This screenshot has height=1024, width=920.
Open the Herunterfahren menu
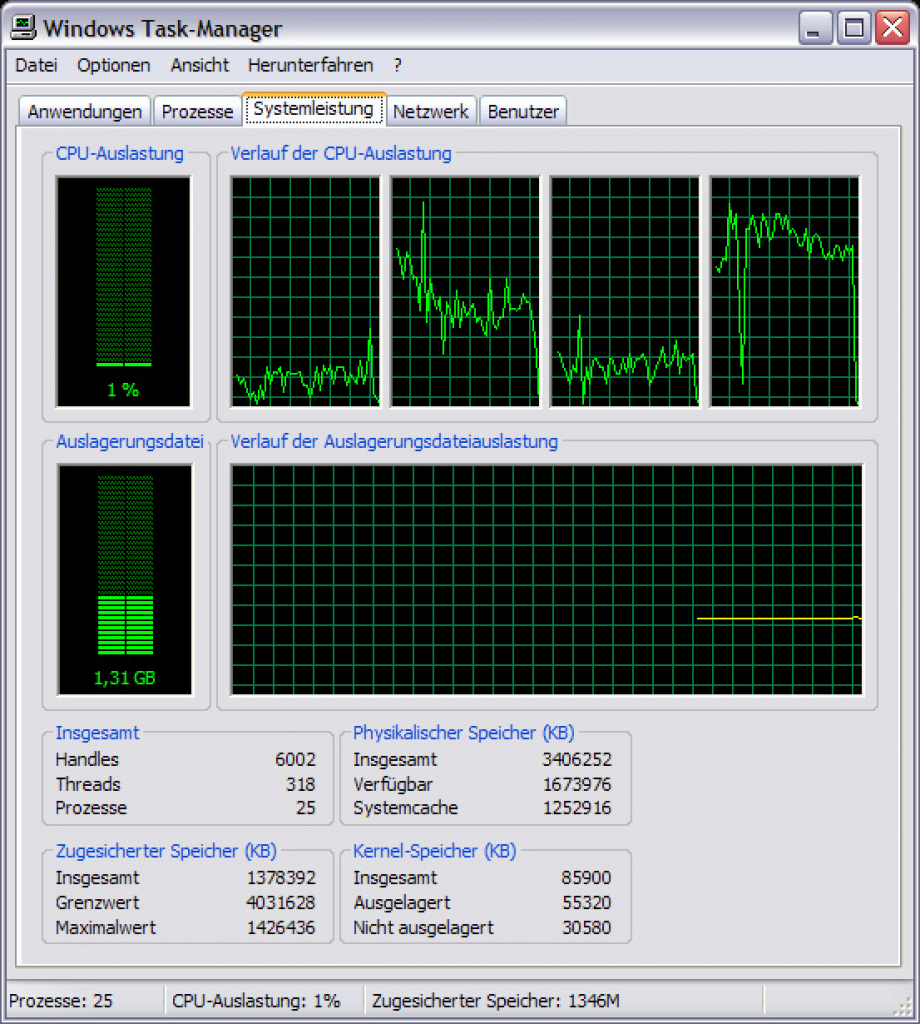[310, 65]
